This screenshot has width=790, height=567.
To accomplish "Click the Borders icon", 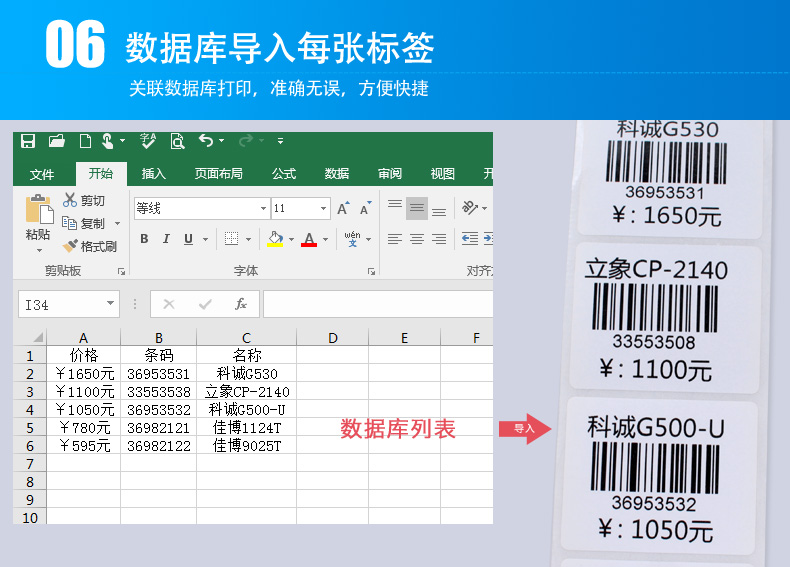I will [231, 238].
